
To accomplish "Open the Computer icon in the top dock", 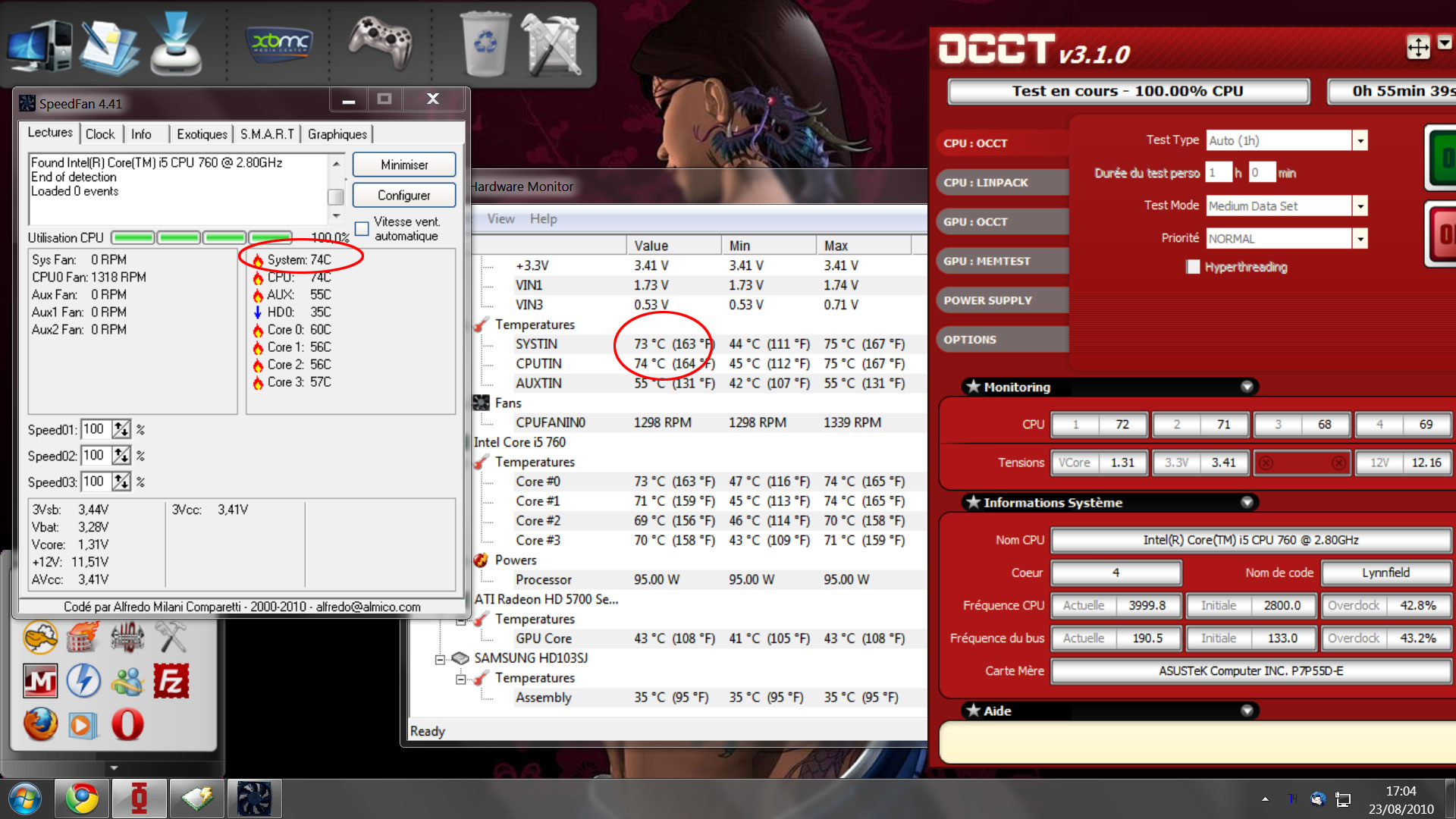I will pyautogui.click(x=39, y=45).
